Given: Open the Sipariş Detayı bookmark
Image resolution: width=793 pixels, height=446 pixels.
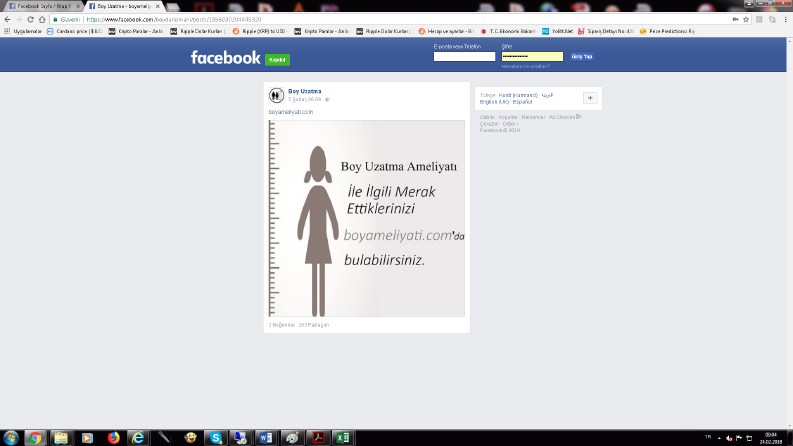Looking at the screenshot, I should coord(605,31).
